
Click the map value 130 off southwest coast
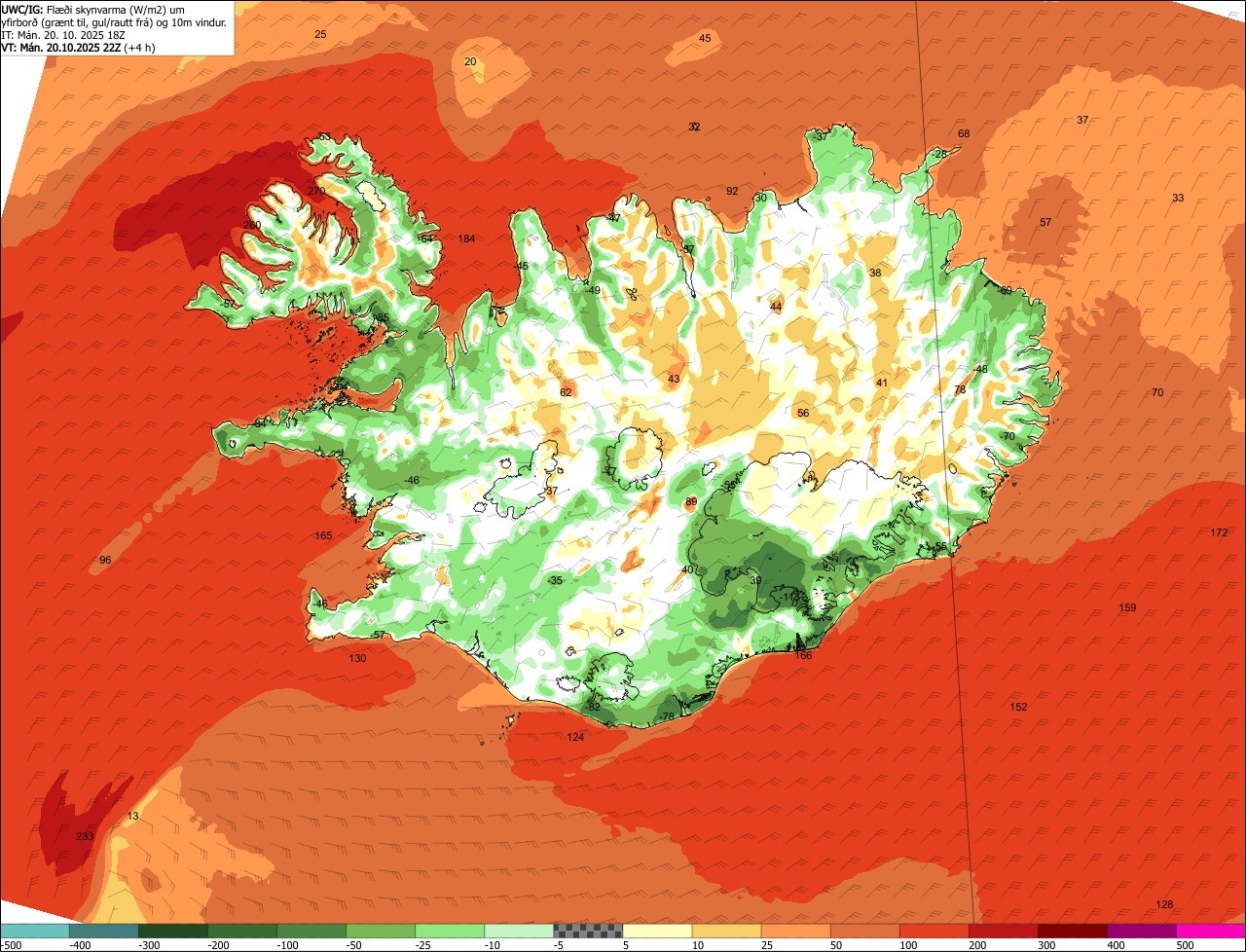tap(357, 659)
